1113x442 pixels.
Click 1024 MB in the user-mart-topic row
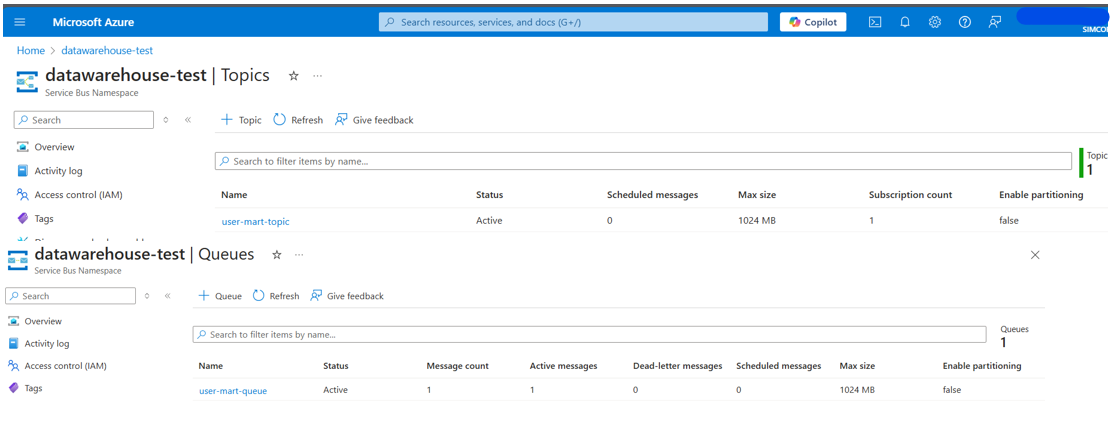coord(757,221)
